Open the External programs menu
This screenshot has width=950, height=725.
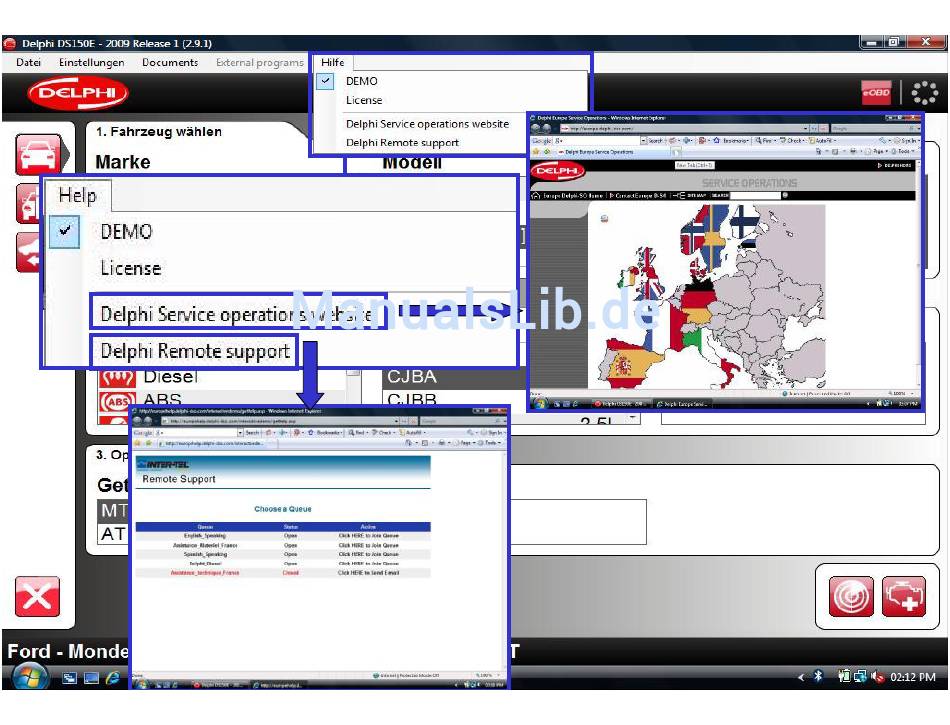[260, 62]
